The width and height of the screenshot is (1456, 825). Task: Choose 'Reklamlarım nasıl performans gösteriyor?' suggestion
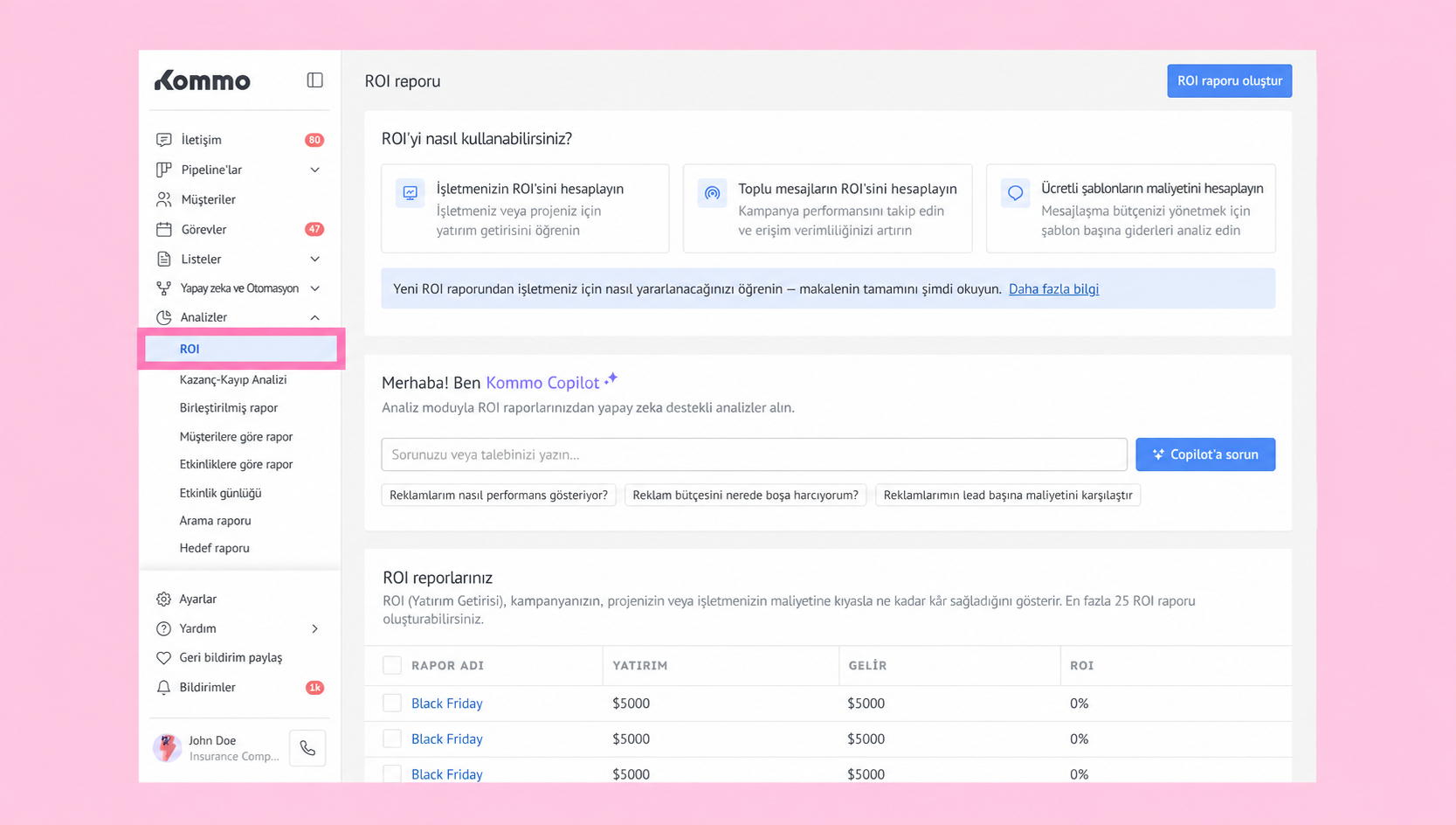(499, 495)
